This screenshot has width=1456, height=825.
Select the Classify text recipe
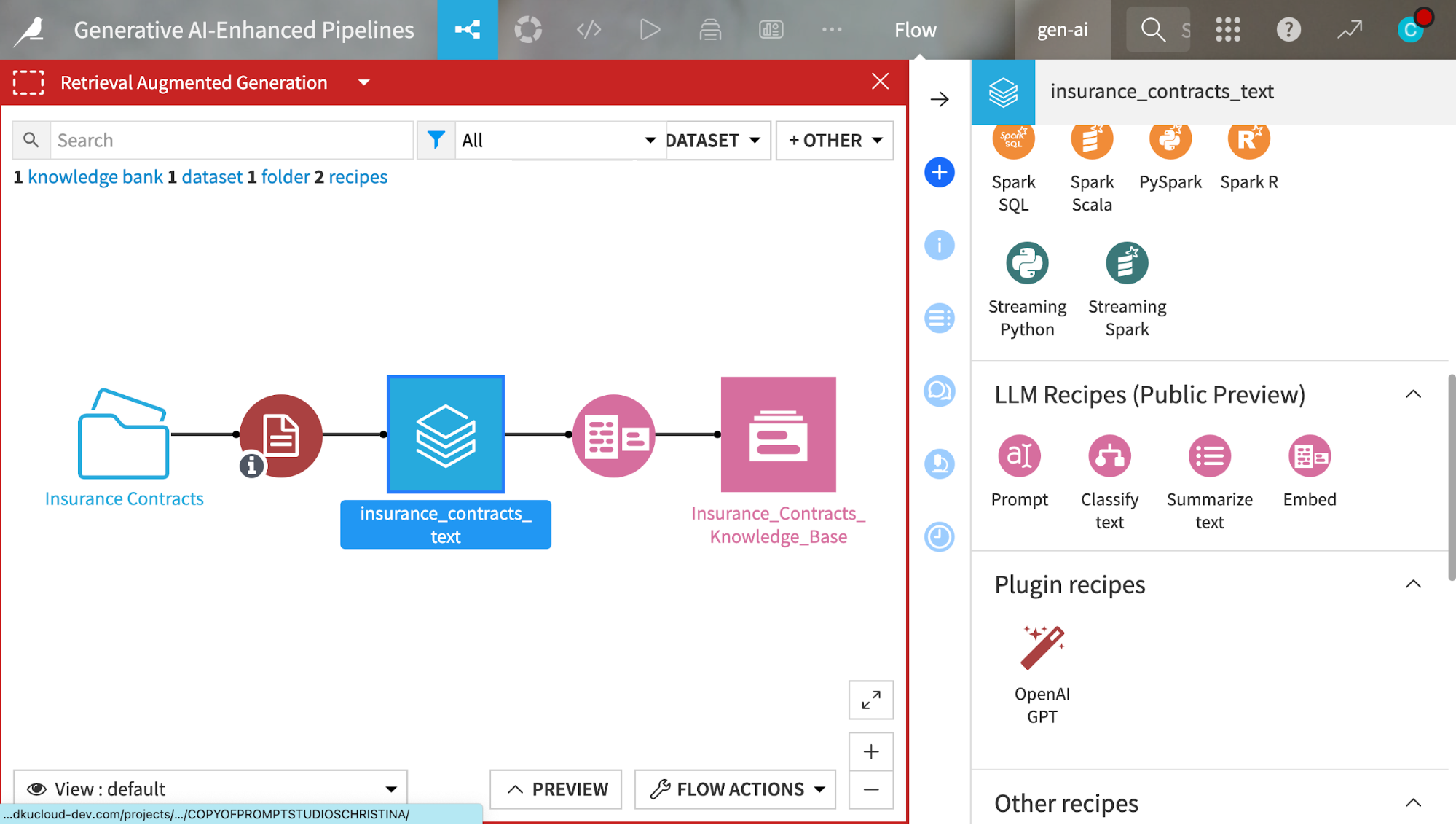point(1109,455)
